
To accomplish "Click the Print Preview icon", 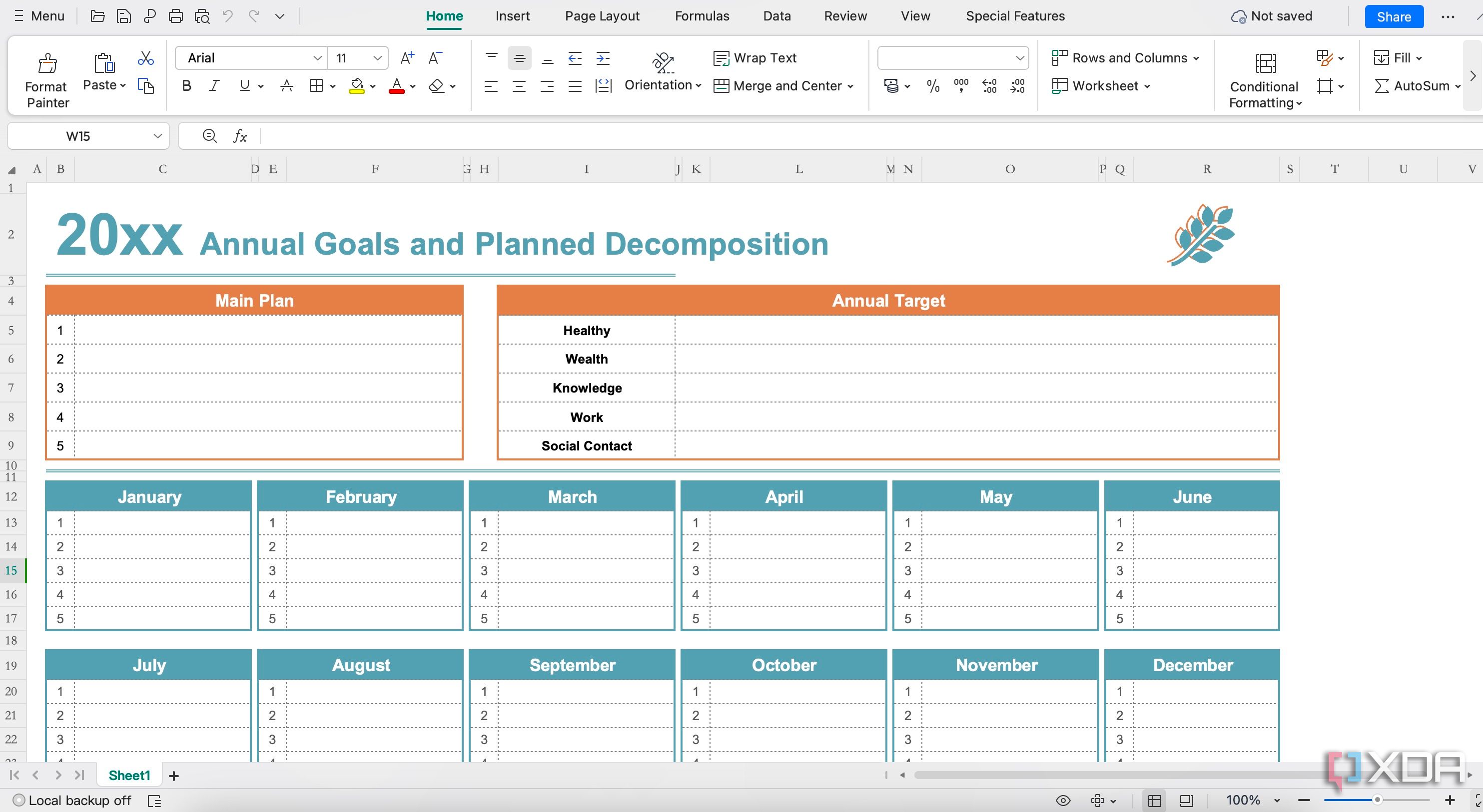I will click(202, 16).
